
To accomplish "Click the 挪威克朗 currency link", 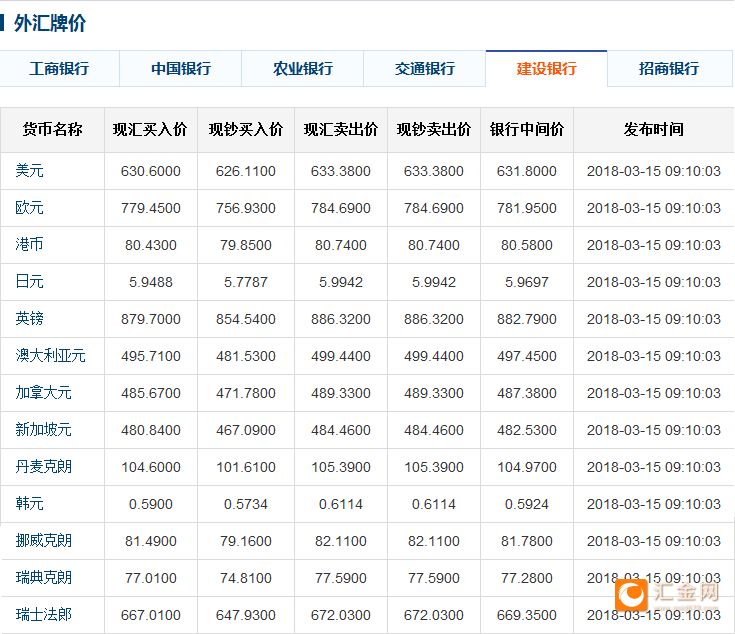I will click(x=44, y=541).
